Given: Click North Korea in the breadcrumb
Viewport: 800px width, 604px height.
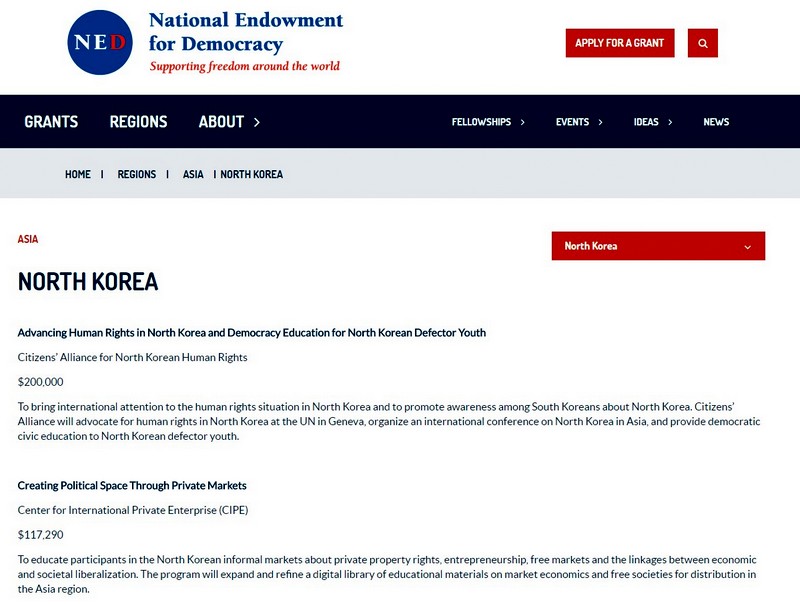Looking at the screenshot, I should pyautogui.click(x=252, y=174).
